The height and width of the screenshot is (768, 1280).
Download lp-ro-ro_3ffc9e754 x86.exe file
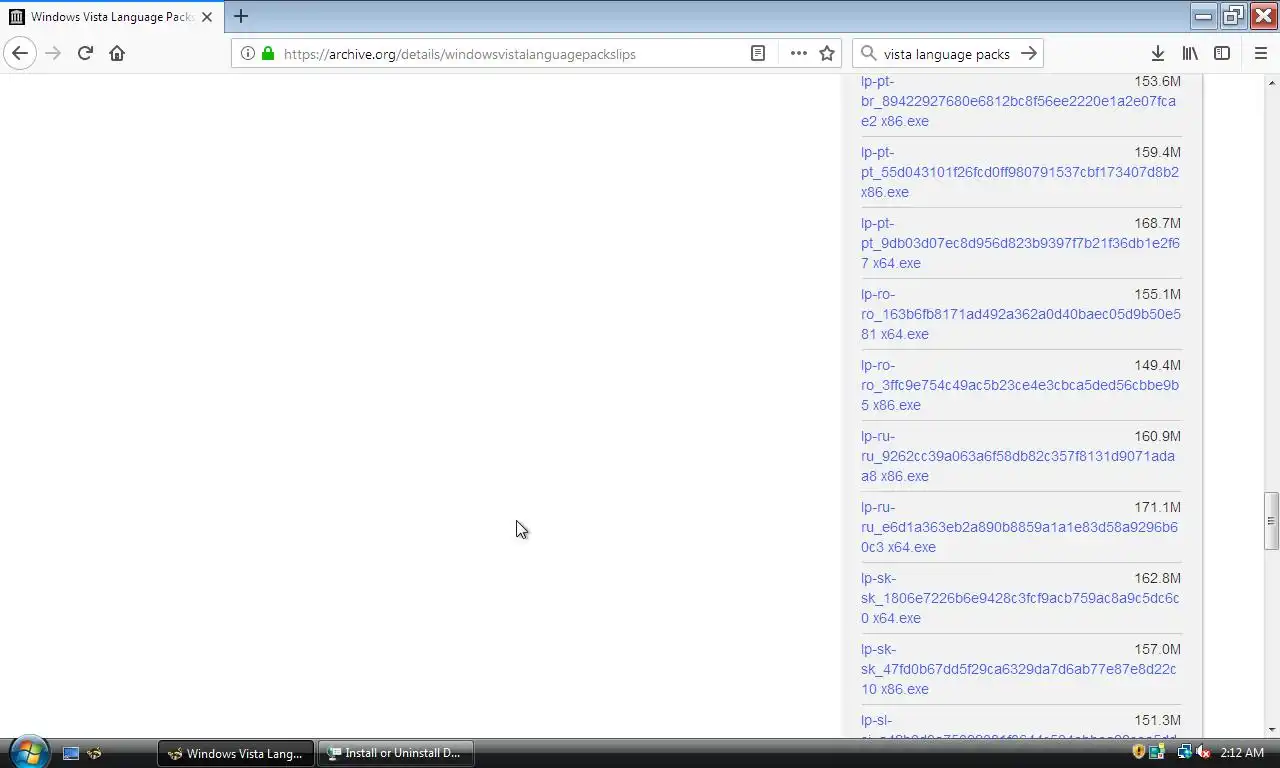click(1020, 385)
